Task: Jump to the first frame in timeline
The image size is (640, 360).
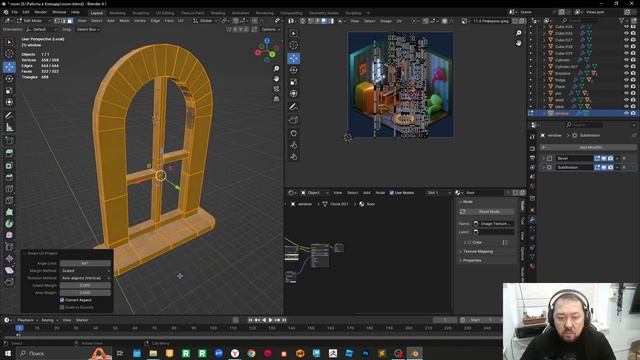Action: click(250, 320)
